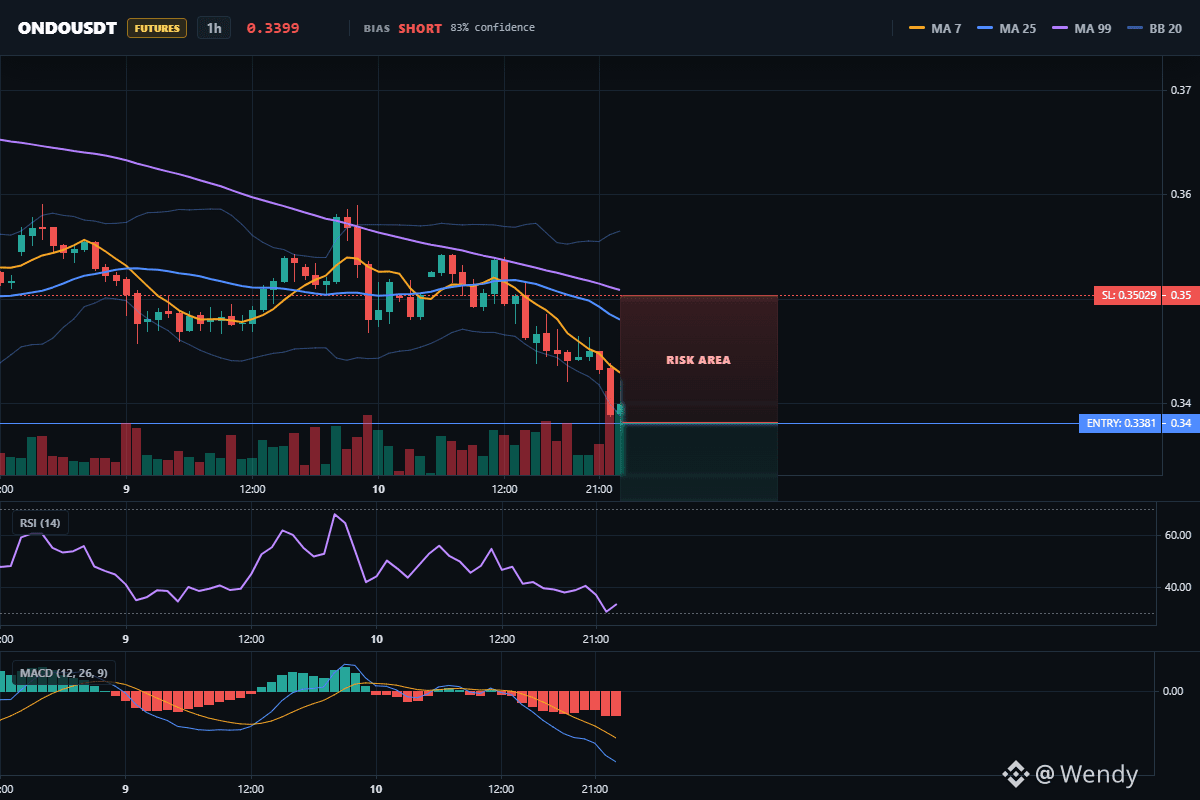The height and width of the screenshot is (800, 1200).
Task: Click the FUTURES badge
Action: coord(157,28)
